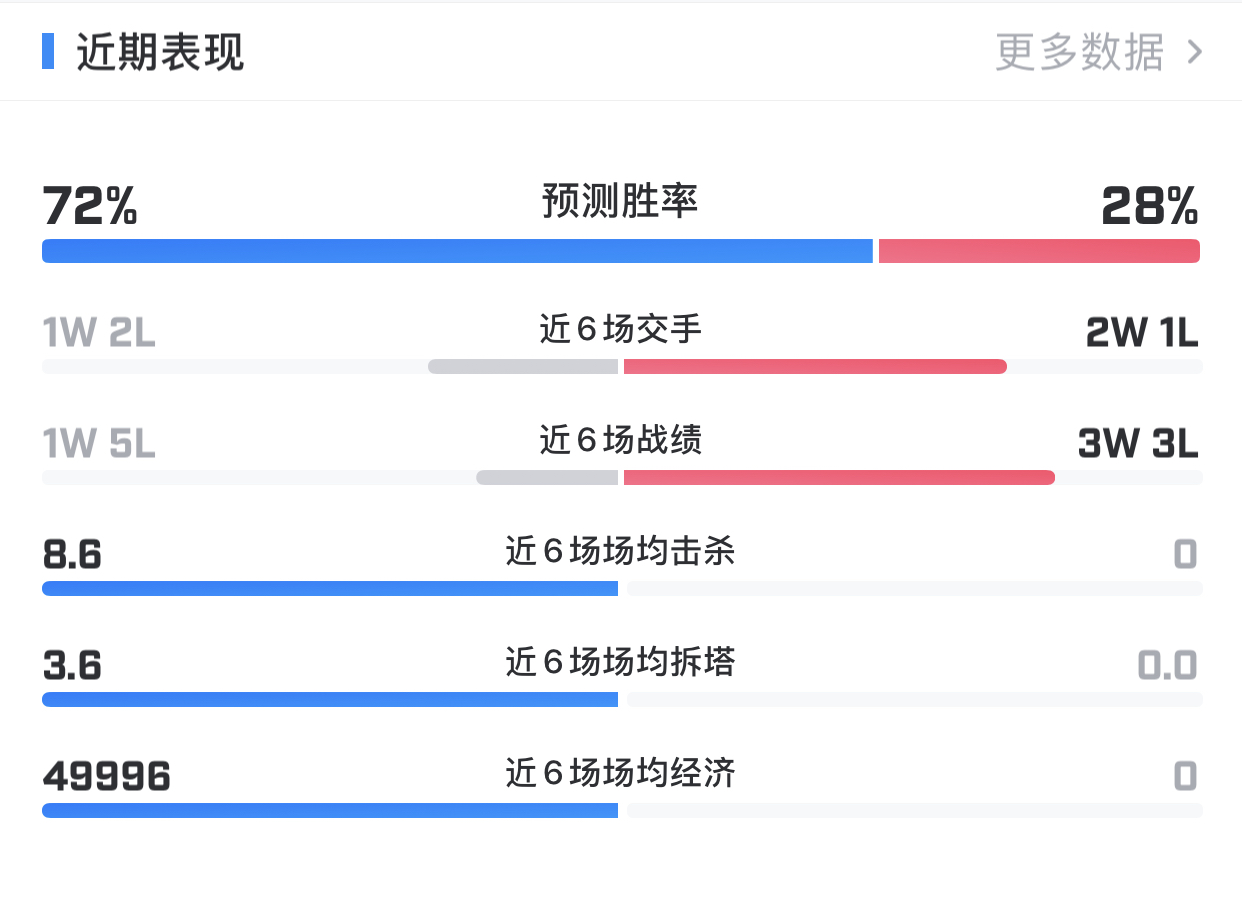Click the red 2W 1L head-to-head bar
The height and width of the screenshot is (910, 1242).
tap(815, 367)
